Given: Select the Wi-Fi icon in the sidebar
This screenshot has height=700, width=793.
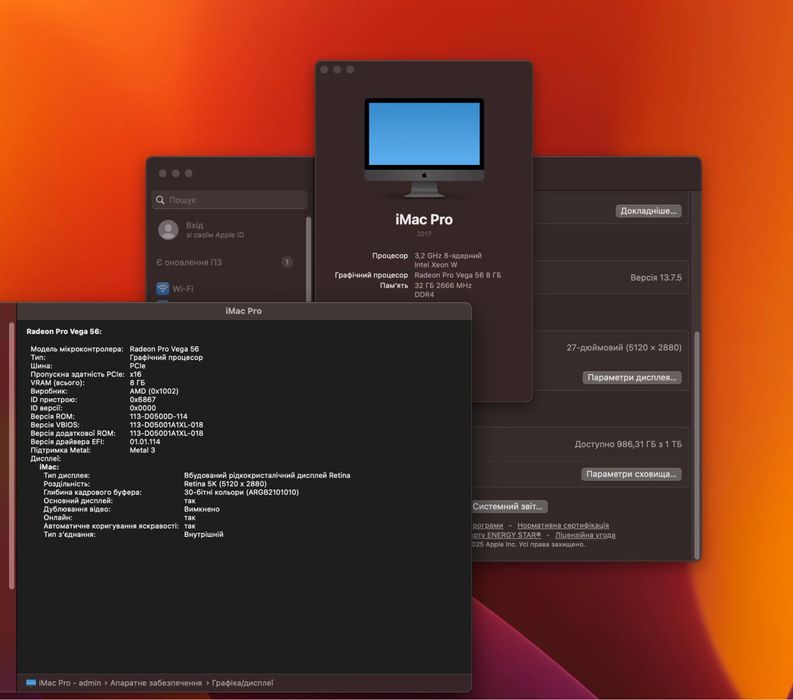Looking at the screenshot, I should tap(162, 288).
